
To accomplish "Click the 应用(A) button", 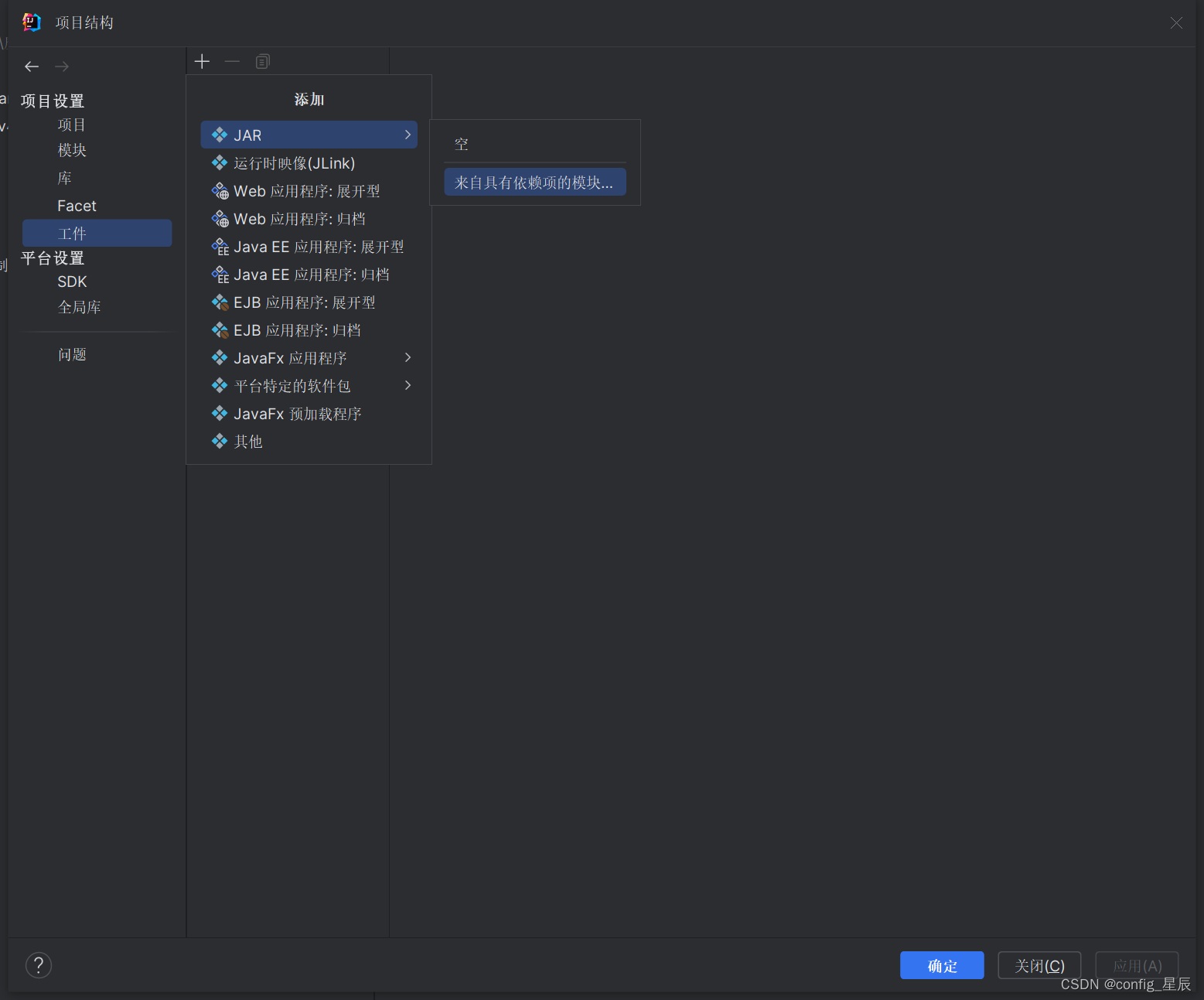I will tap(1137, 965).
